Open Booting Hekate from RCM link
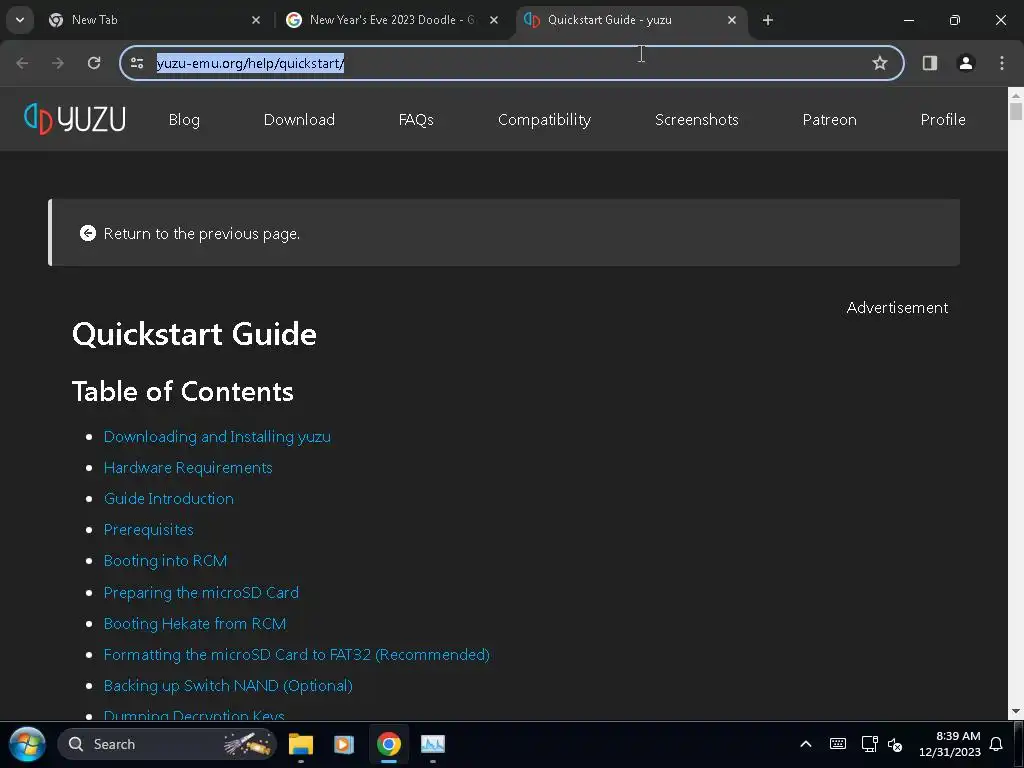1024x768 pixels. point(195,624)
